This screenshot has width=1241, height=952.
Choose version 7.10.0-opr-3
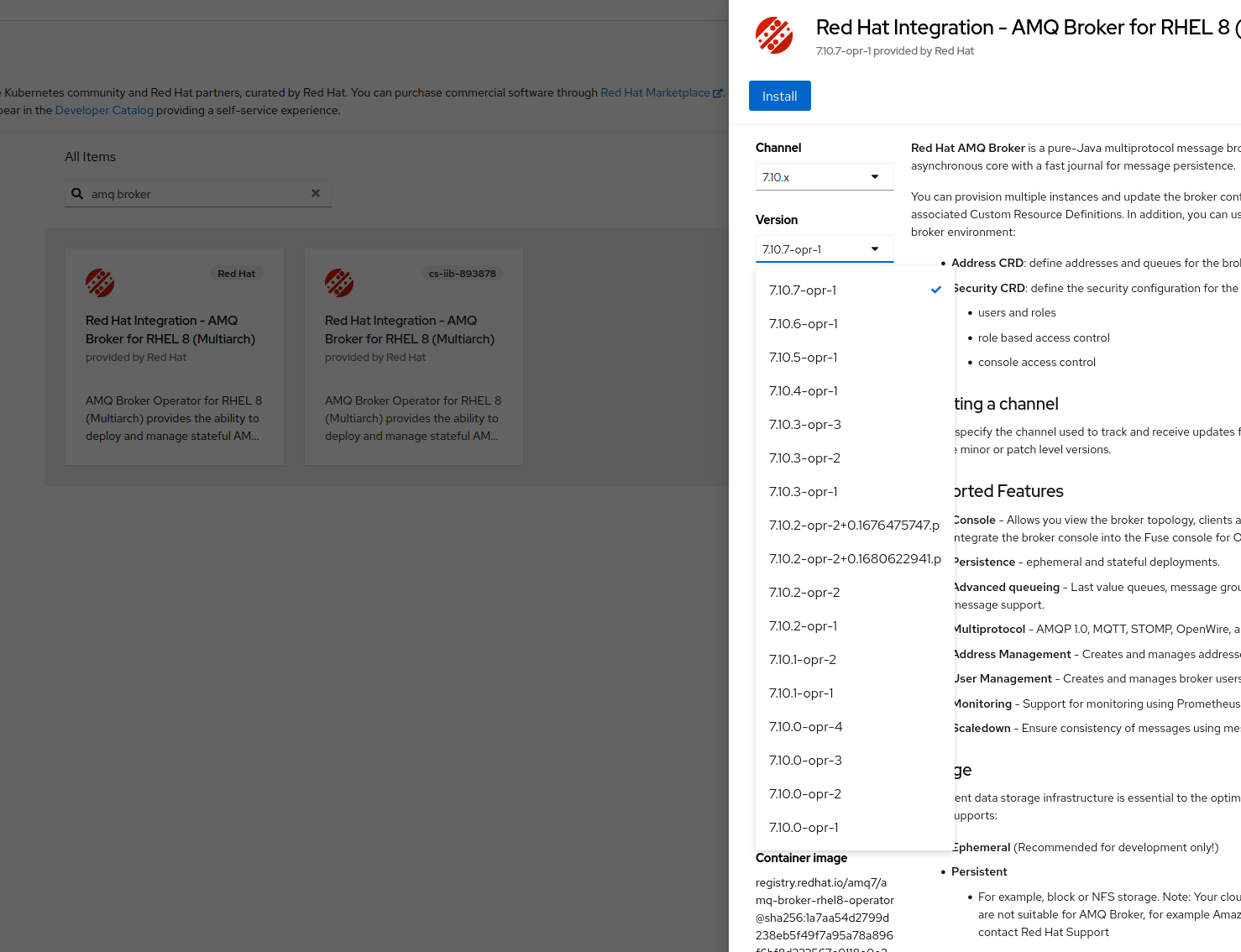point(855,761)
